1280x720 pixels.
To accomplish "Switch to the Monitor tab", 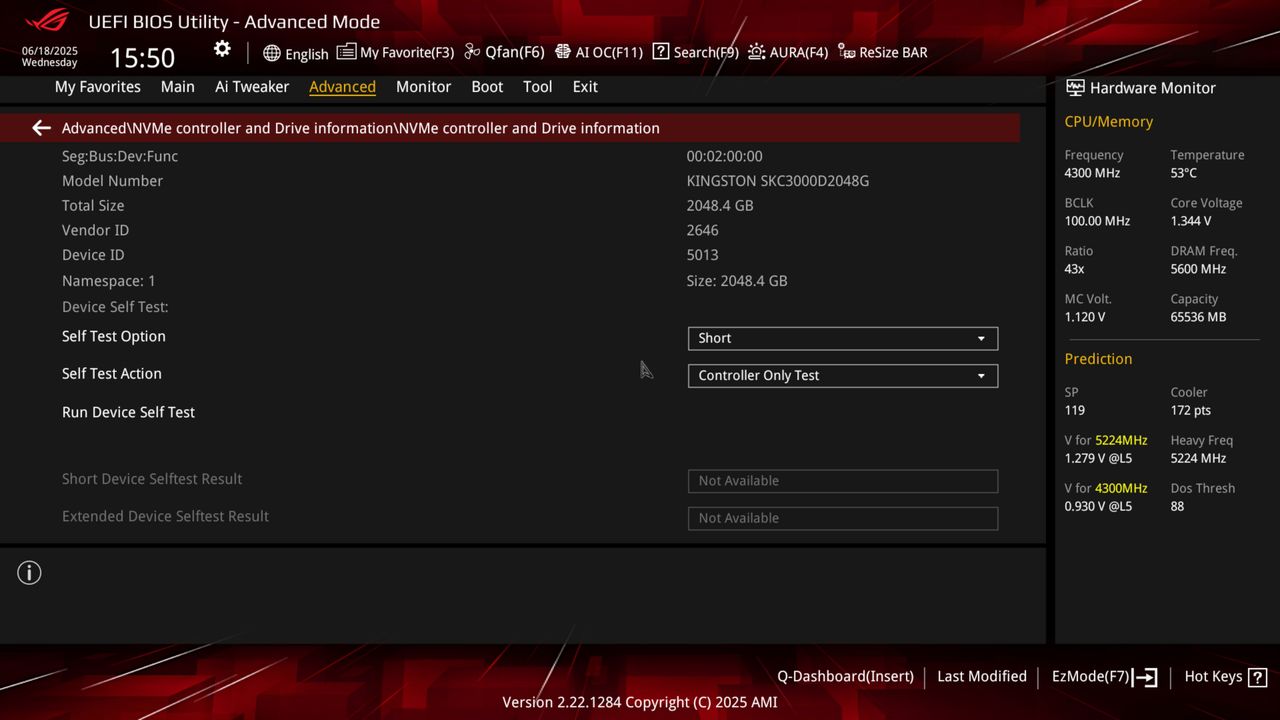I will click(423, 87).
